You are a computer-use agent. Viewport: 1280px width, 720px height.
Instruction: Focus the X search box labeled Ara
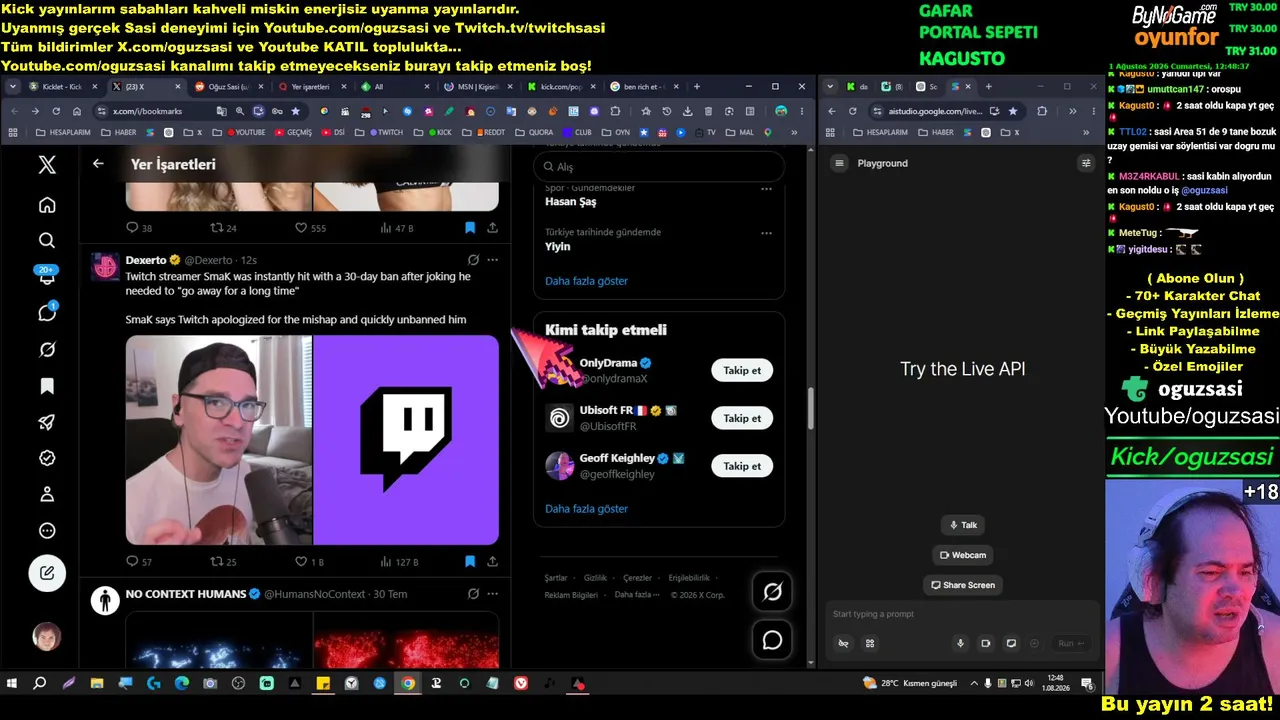(659, 167)
